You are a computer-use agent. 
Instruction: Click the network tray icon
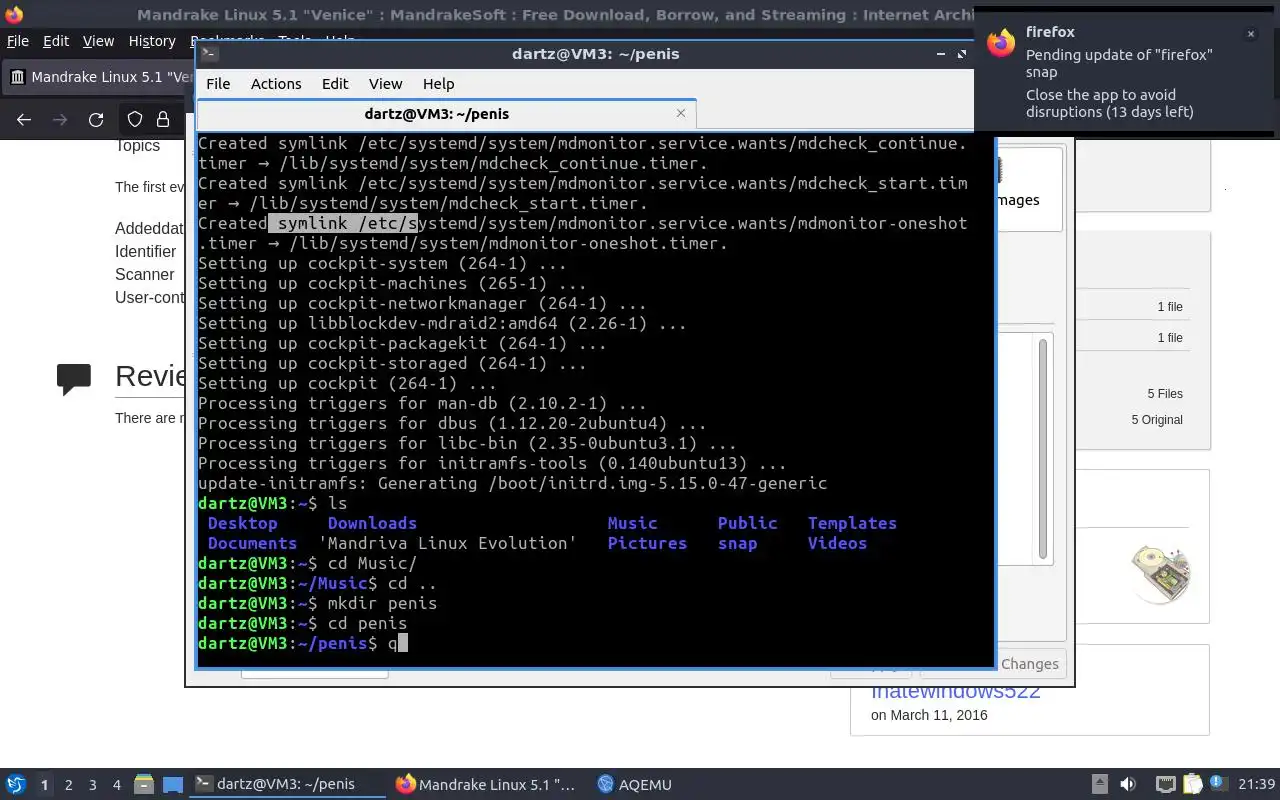tap(1165, 785)
